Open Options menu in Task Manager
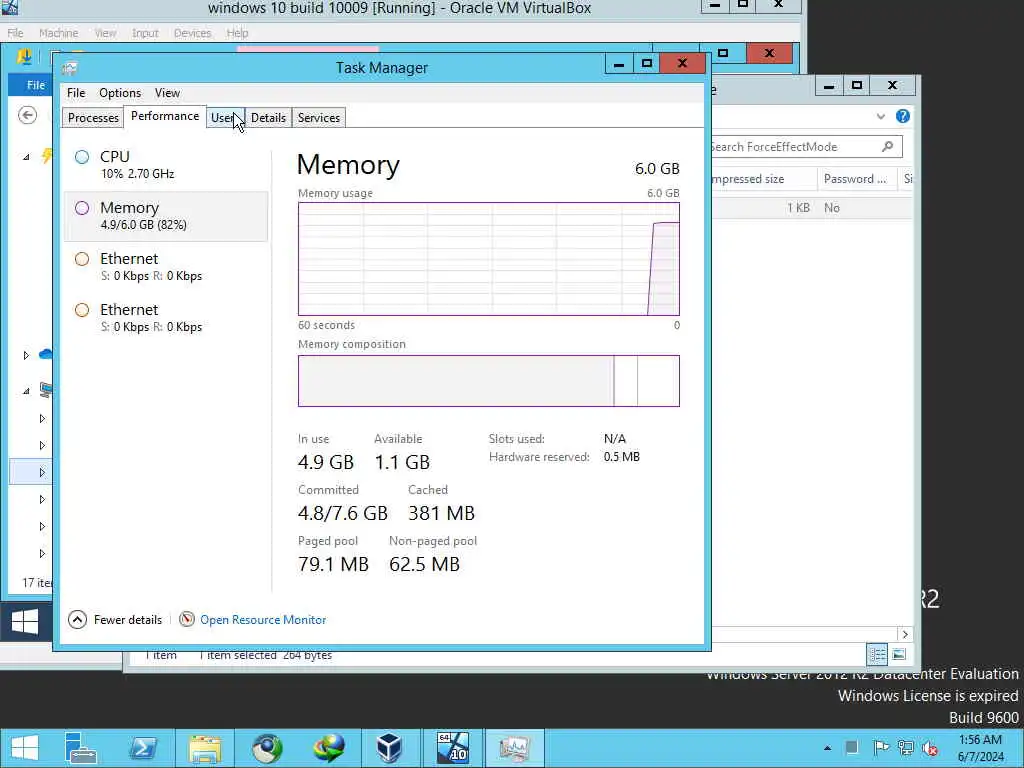Screen dimensions: 1024x768 [120, 93]
